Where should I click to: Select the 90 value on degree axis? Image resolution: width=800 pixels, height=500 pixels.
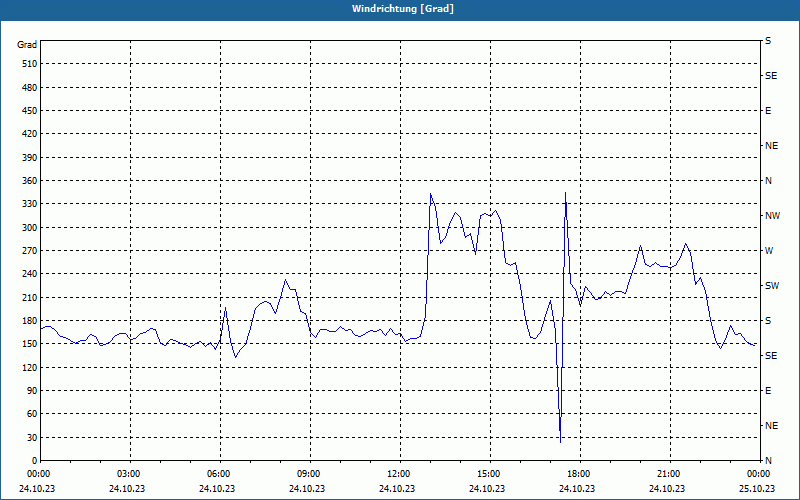(x=32, y=391)
